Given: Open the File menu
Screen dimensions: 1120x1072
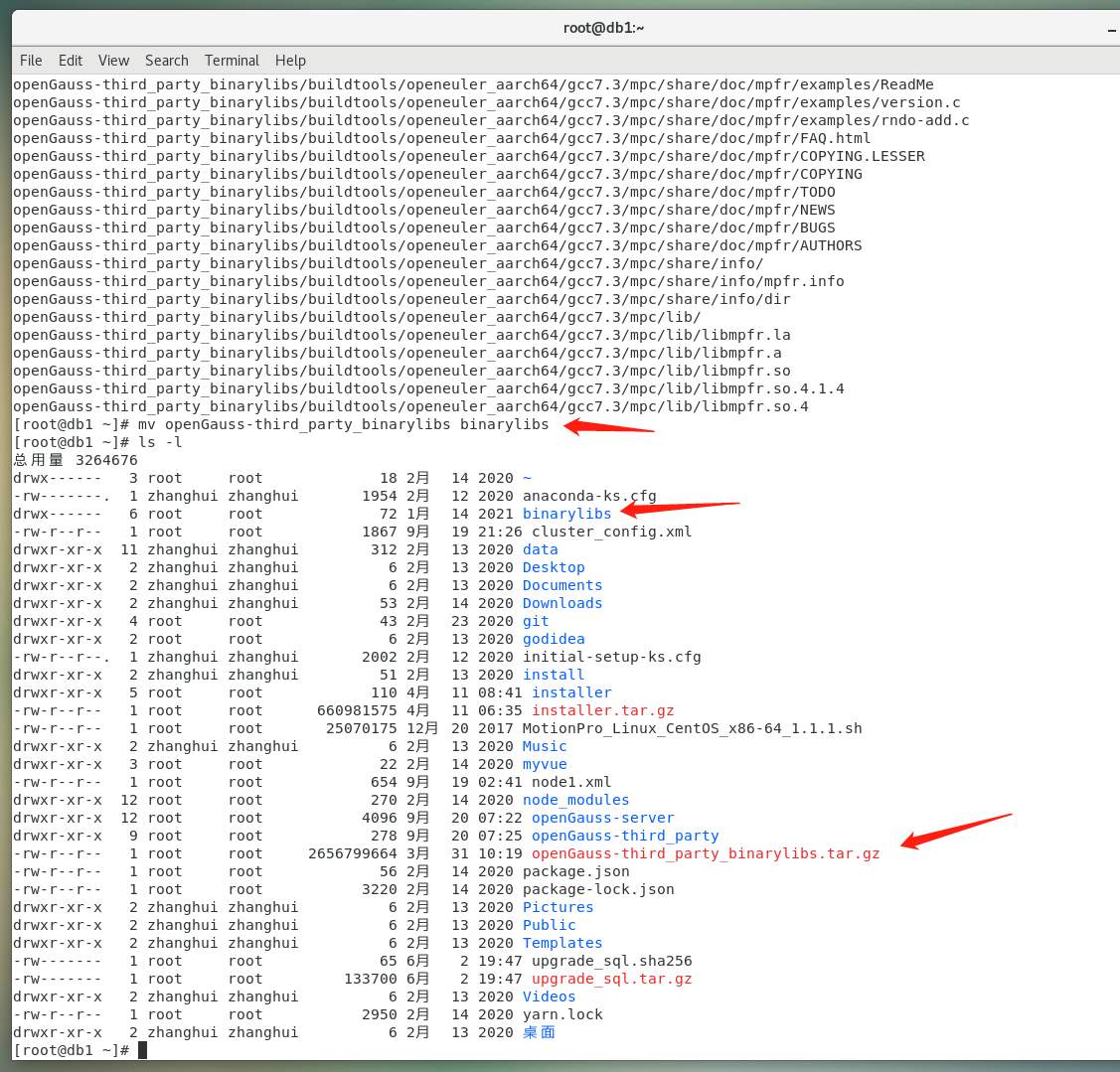Looking at the screenshot, I should pos(31,61).
